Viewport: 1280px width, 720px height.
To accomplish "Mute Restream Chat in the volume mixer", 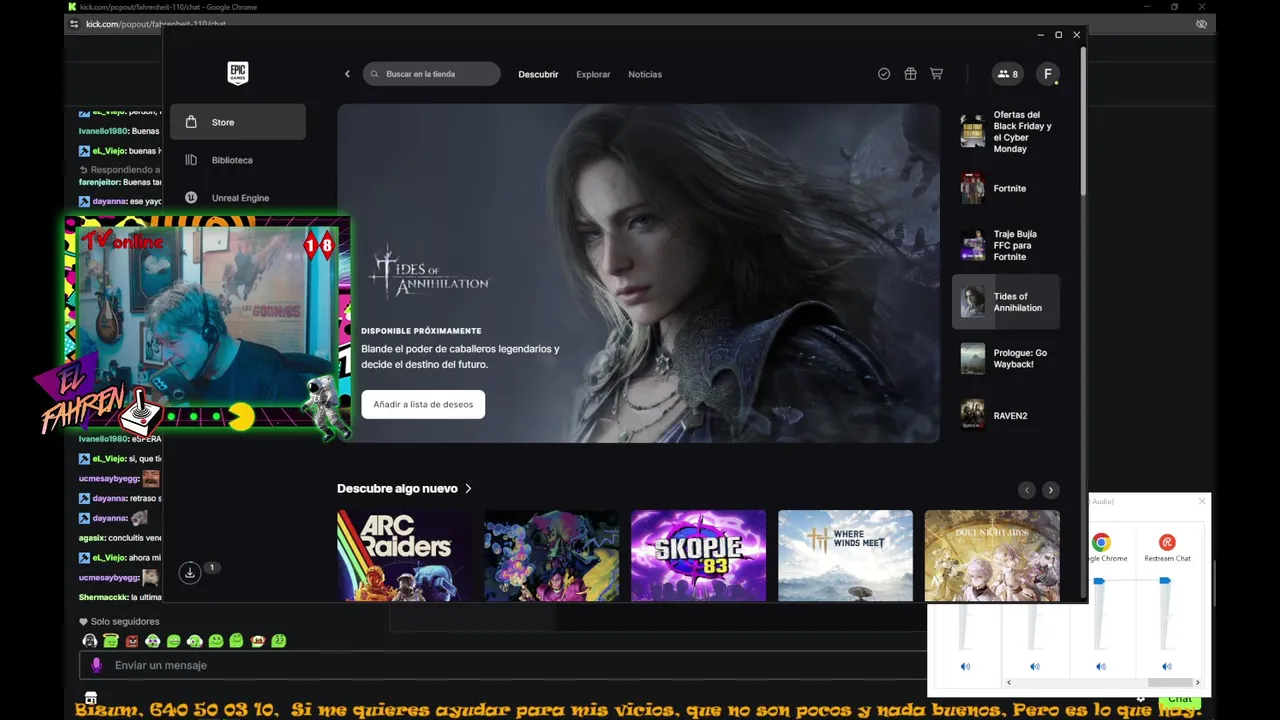I will (1167, 666).
